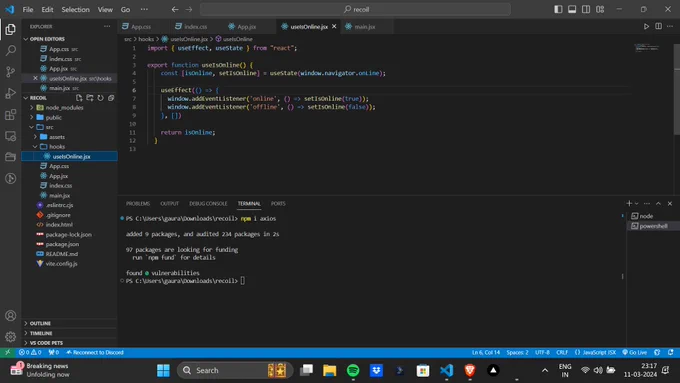This screenshot has width=680, height=383.
Task: Open the Manage gear menu
Action: point(10,336)
